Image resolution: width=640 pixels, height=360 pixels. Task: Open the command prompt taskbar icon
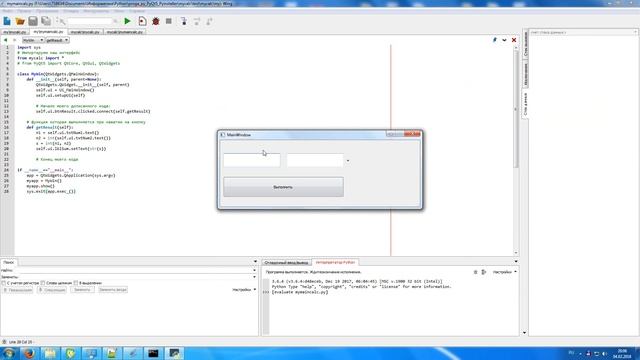pyautogui.click(x=153, y=353)
